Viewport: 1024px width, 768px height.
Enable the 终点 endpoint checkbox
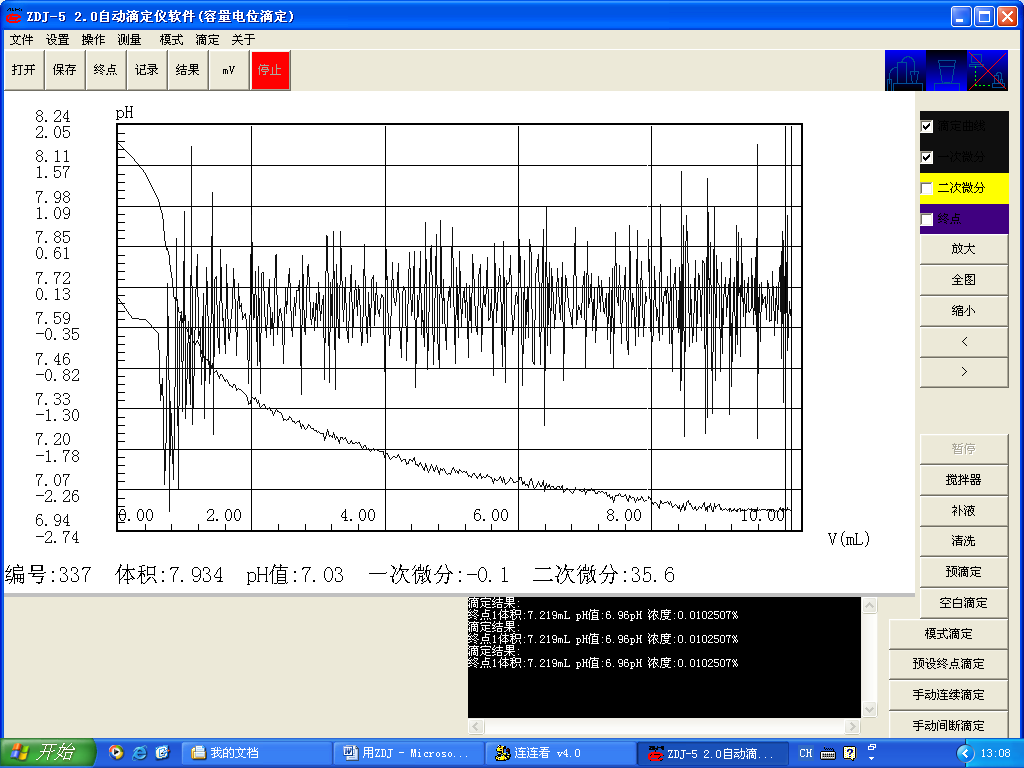pyautogui.click(x=927, y=219)
